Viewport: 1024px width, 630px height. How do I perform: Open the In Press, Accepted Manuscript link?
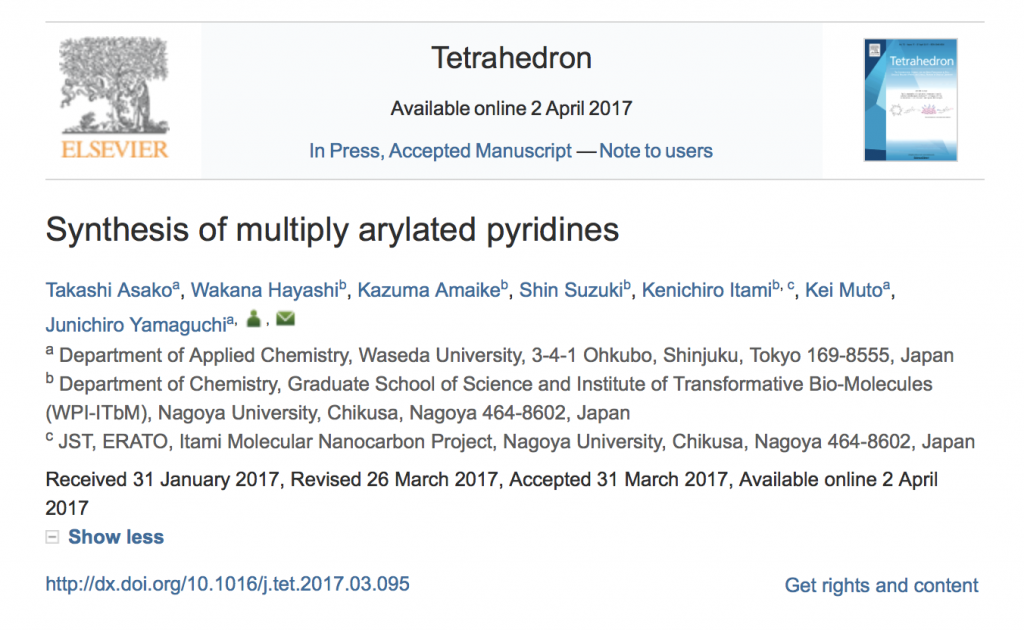pos(441,151)
